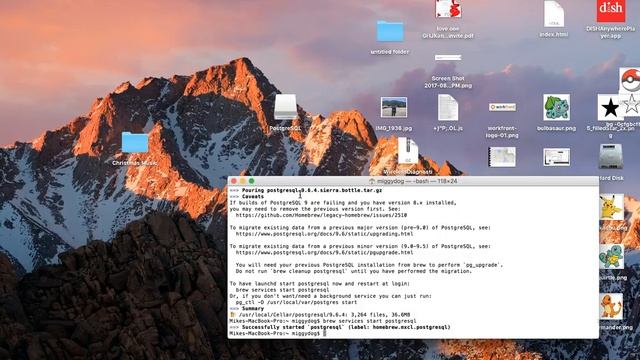Select the index.html file icon
Screen dimensions: 640x360
pyautogui.click(x=554, y=14)
